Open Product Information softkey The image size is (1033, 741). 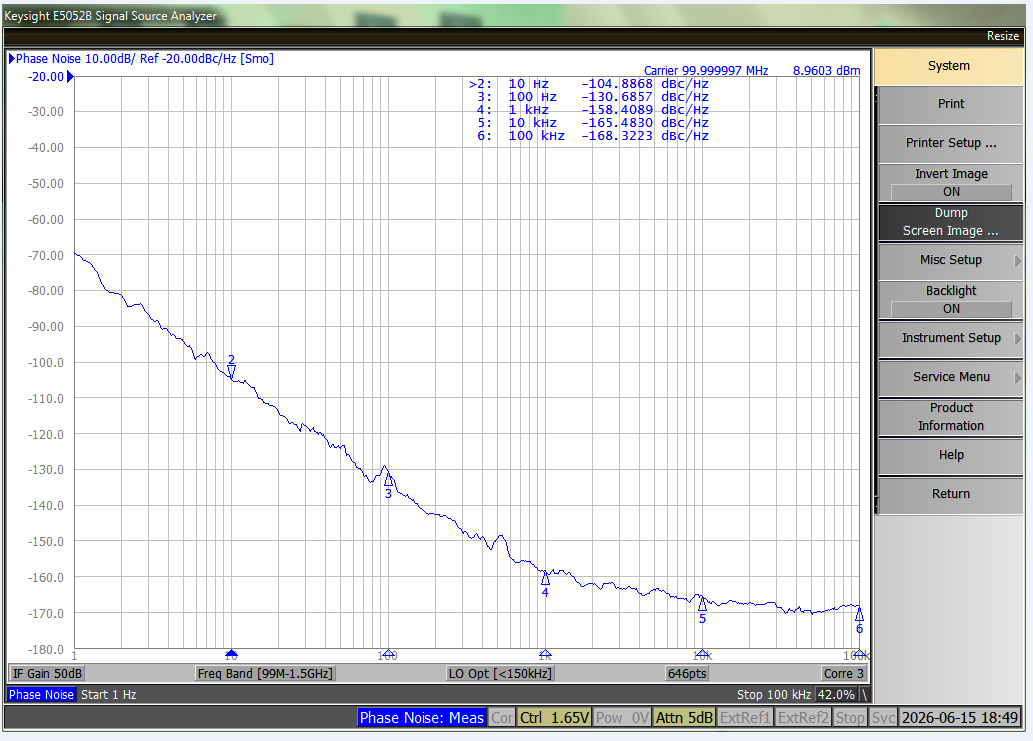pyautogui.click(x=951, y=416)
